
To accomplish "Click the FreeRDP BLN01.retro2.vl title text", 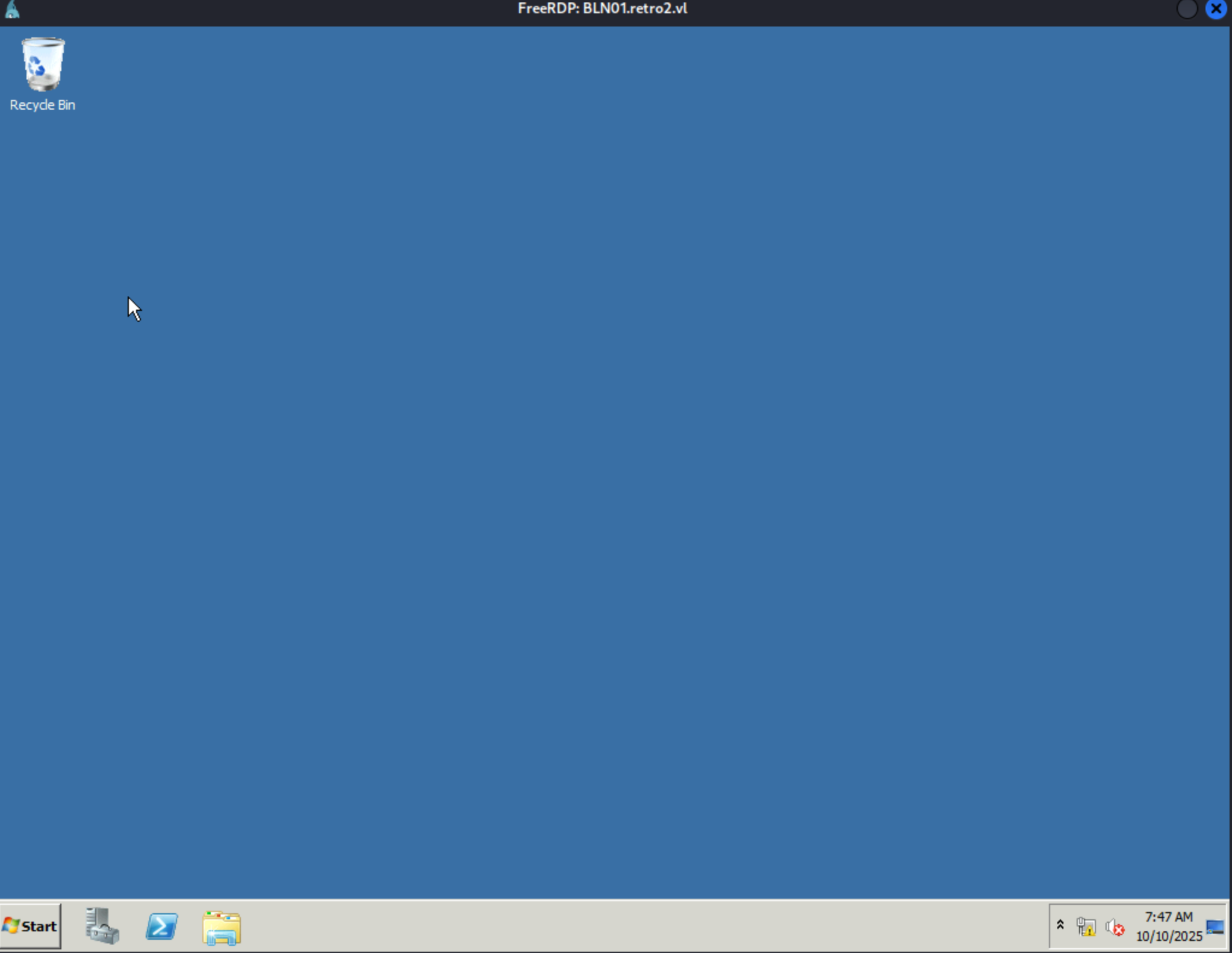I will pyautogui.click(x=602, y=9).
